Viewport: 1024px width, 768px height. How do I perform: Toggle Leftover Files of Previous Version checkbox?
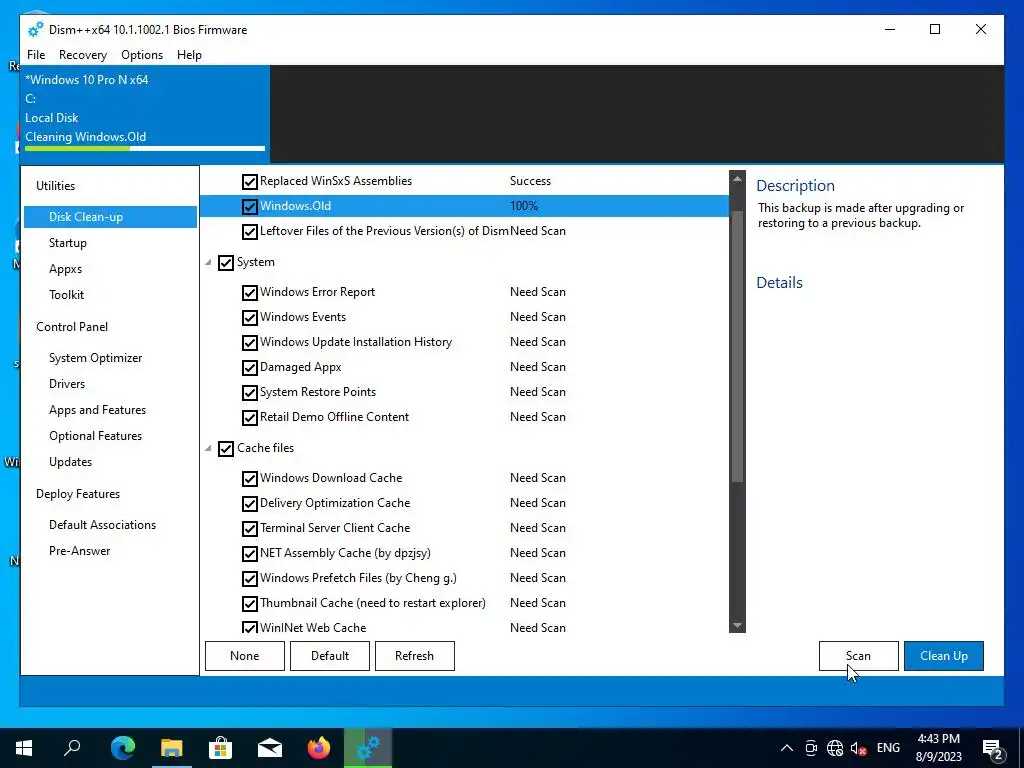249,231
